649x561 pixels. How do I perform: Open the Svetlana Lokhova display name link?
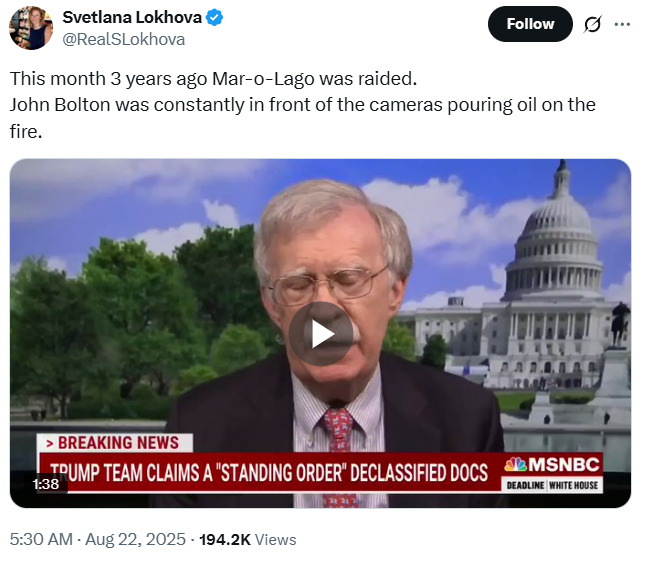click(132, 17)
